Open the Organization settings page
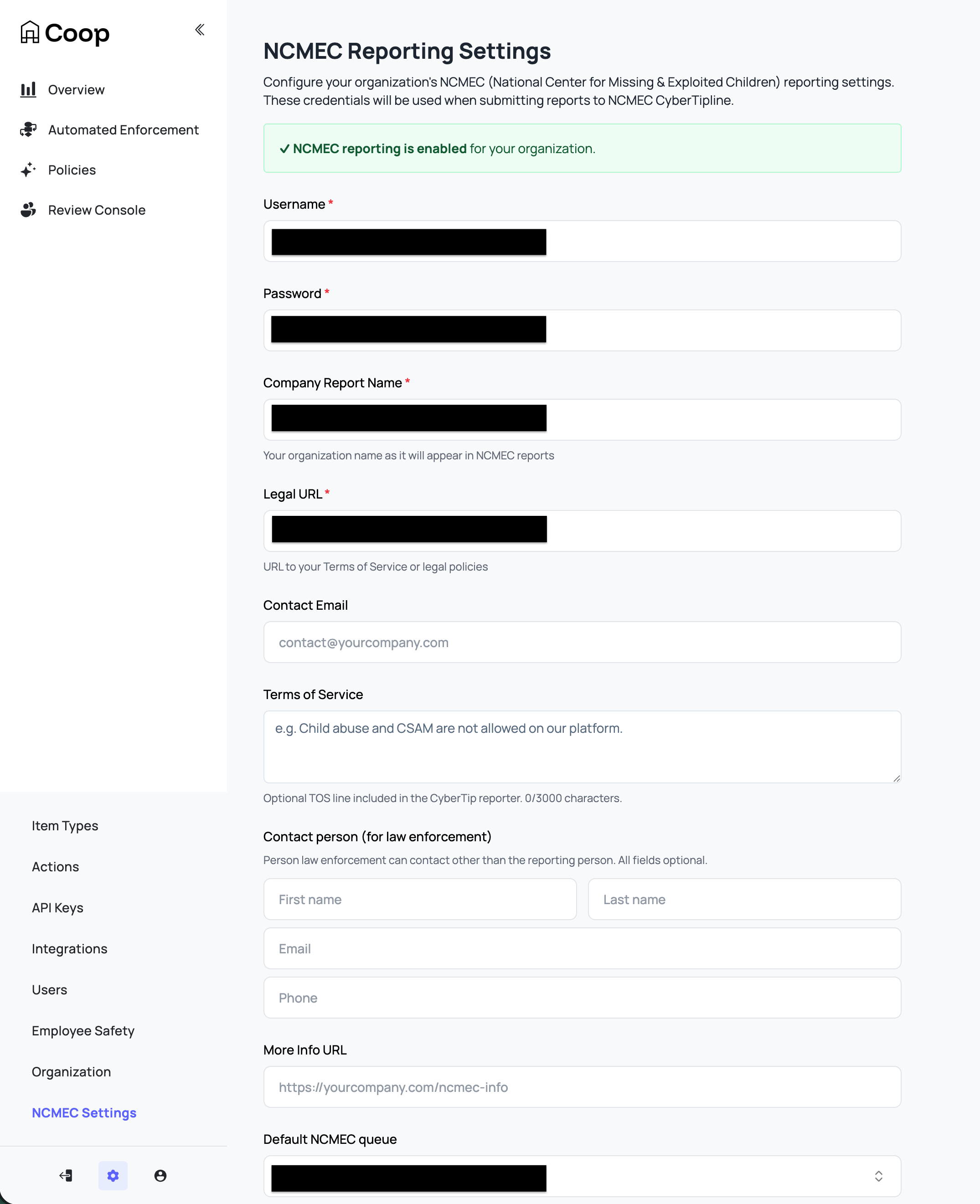This screenshot has height=1204, width=980. [x=71, y=1071]
